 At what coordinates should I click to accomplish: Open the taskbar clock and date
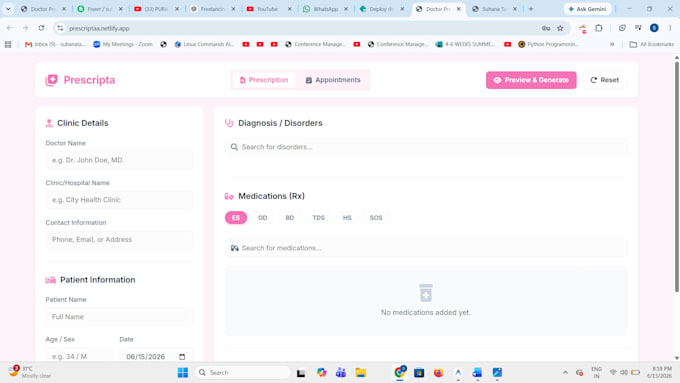(x=659, y=372)
